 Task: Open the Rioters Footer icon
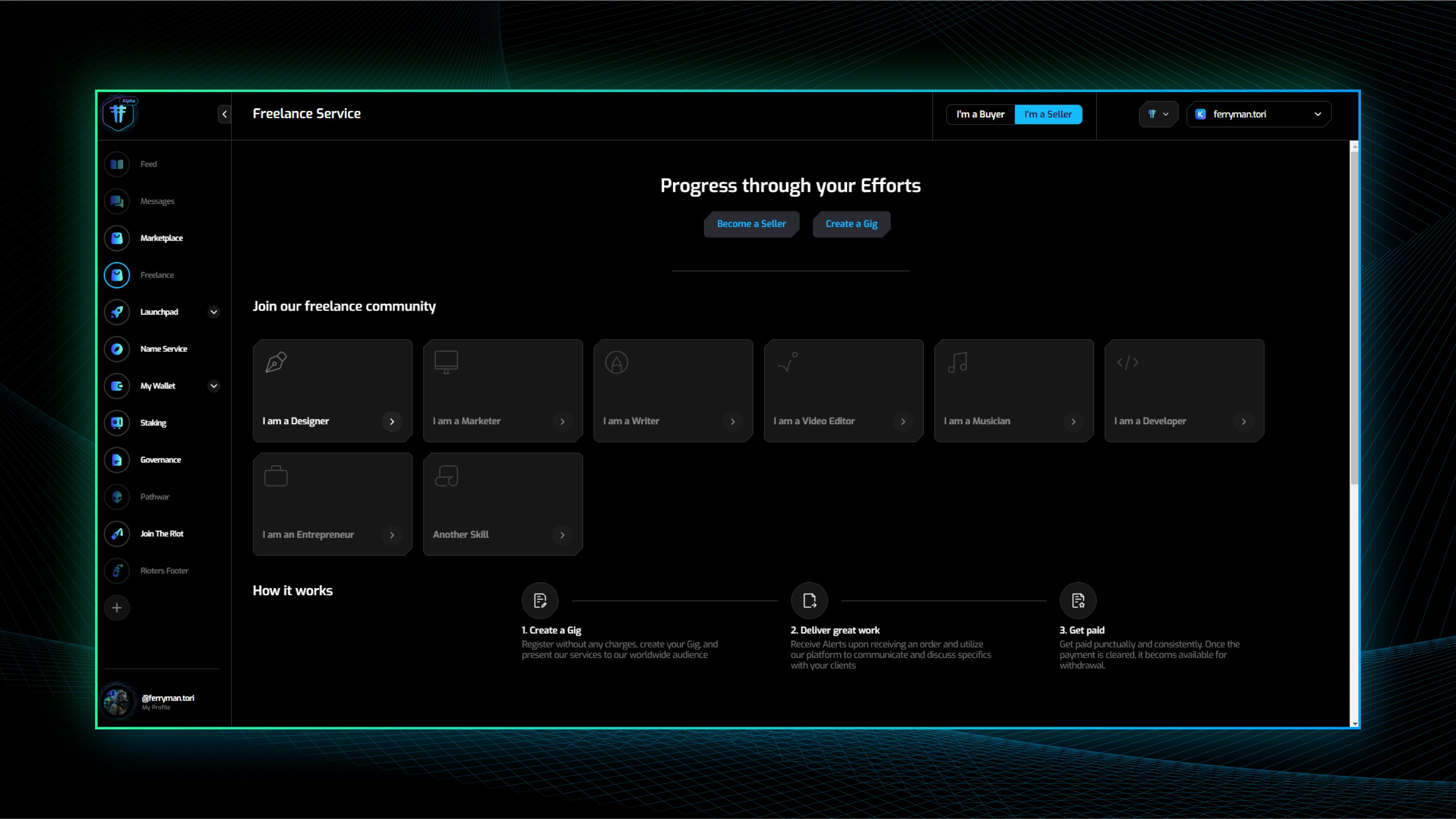tap(117, 570)
